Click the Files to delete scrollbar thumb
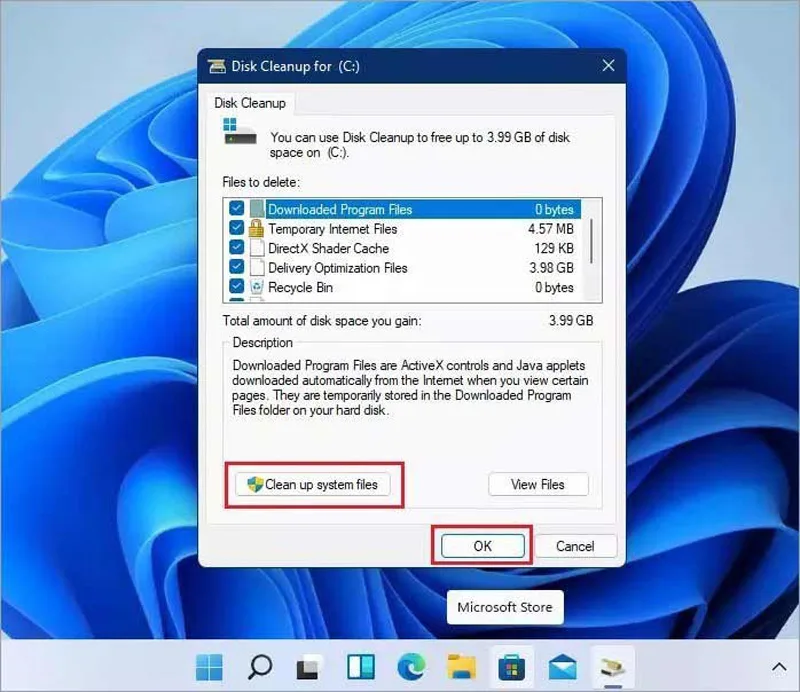 point(591,241)
